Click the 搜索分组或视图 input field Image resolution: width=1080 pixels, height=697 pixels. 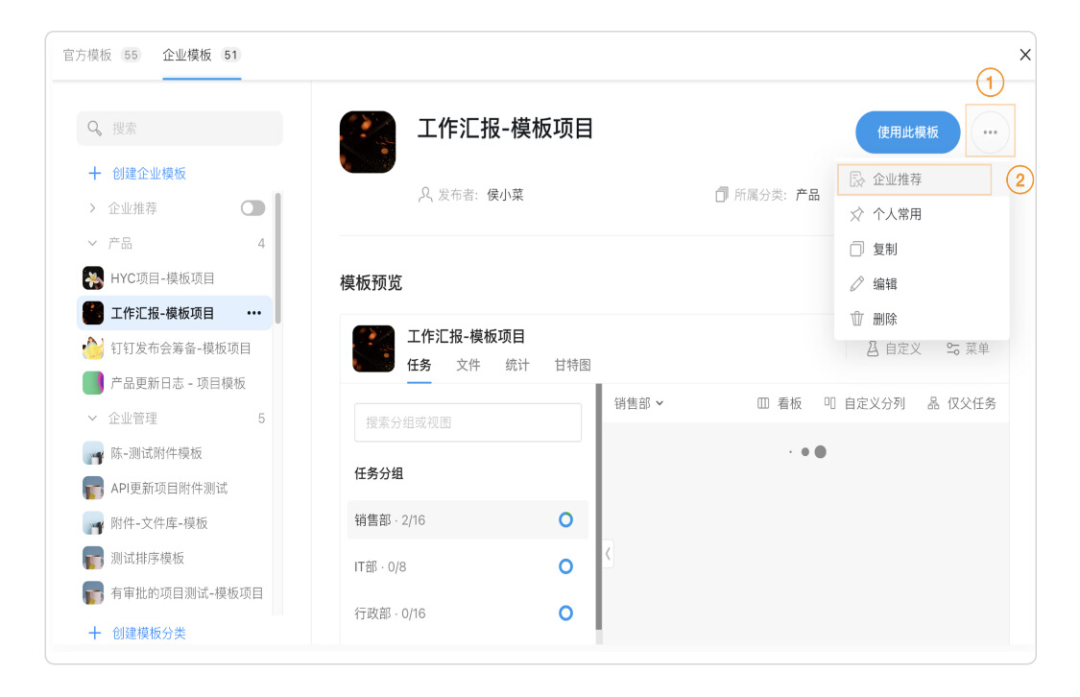(468, 422)
